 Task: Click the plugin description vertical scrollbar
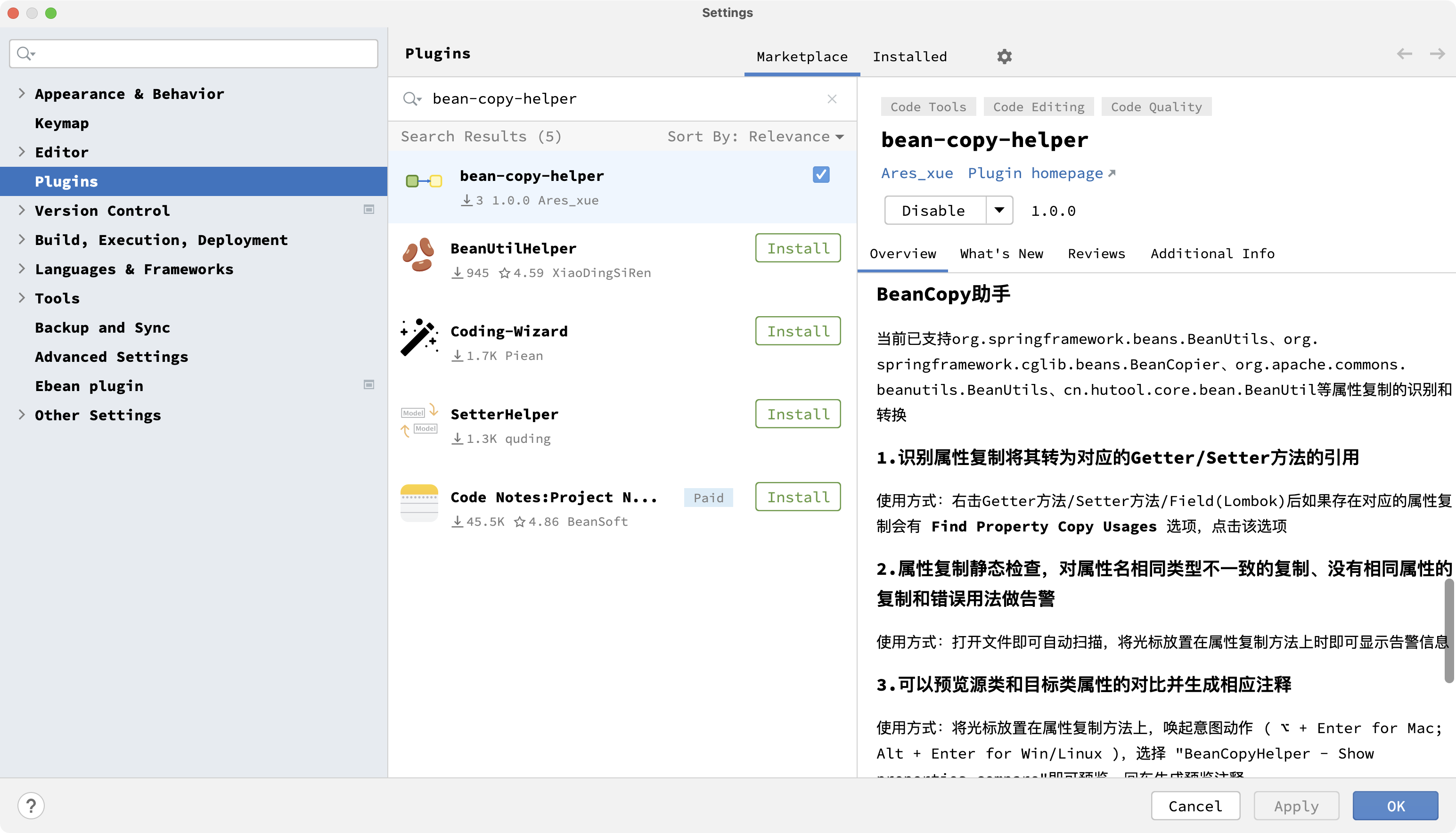1448,630
